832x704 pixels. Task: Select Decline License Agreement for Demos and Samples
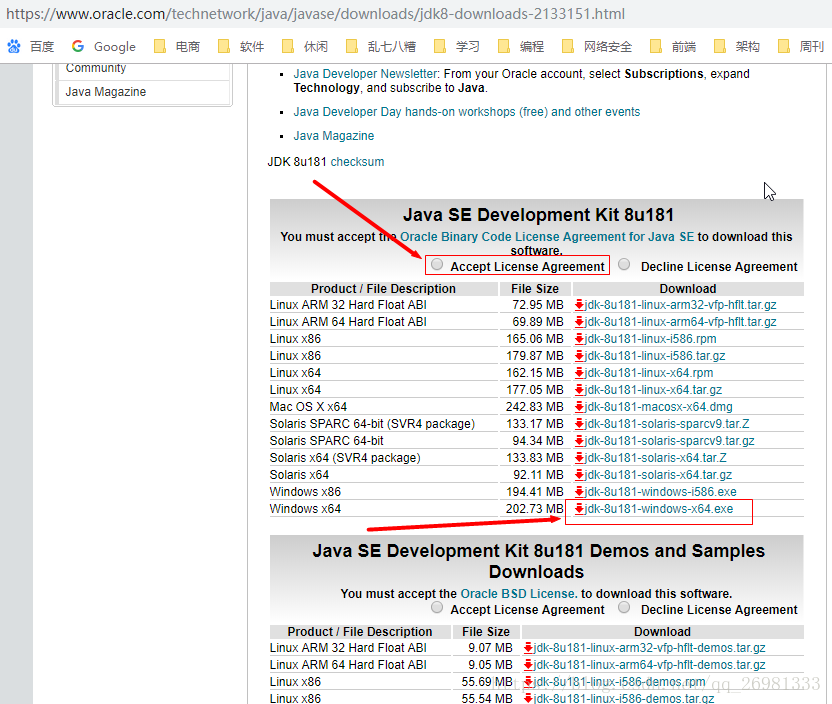click(624, 607)
